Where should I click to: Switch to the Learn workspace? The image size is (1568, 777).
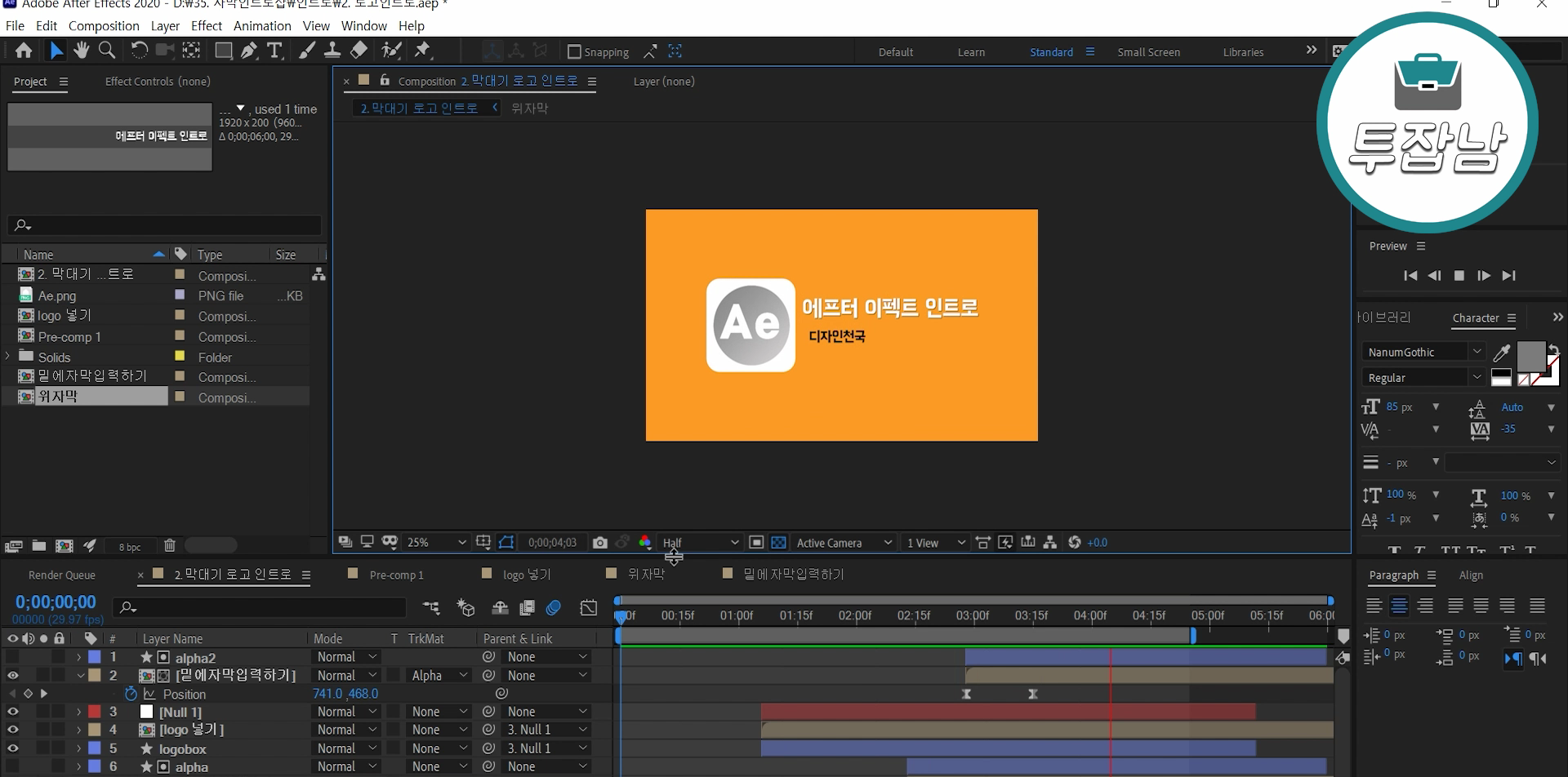(971, 52)
